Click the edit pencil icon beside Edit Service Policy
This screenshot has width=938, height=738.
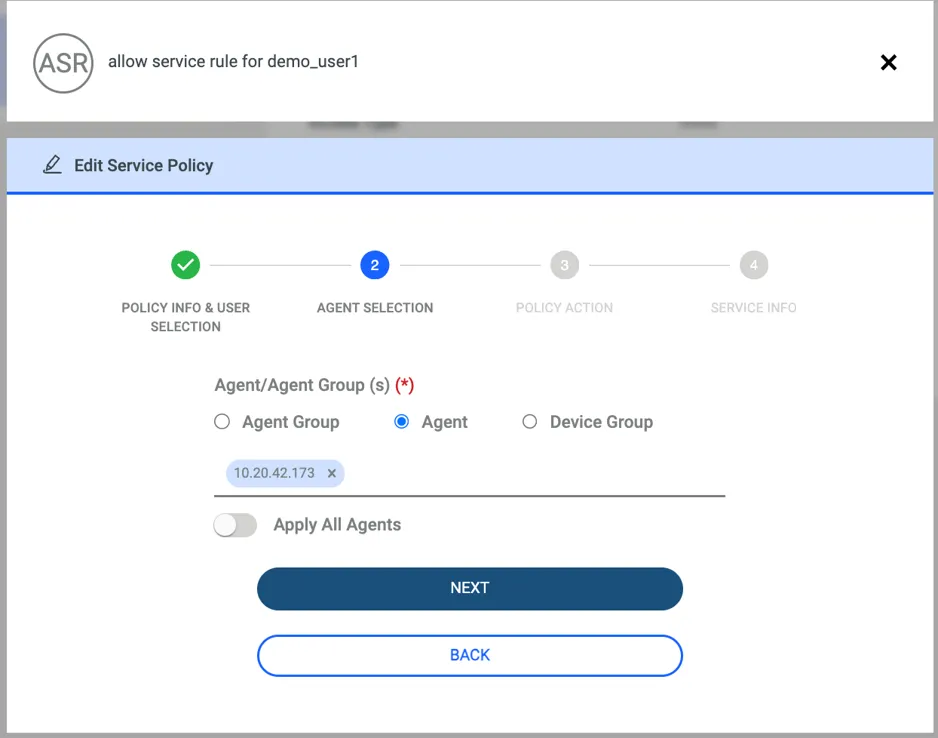click(52, 164)
